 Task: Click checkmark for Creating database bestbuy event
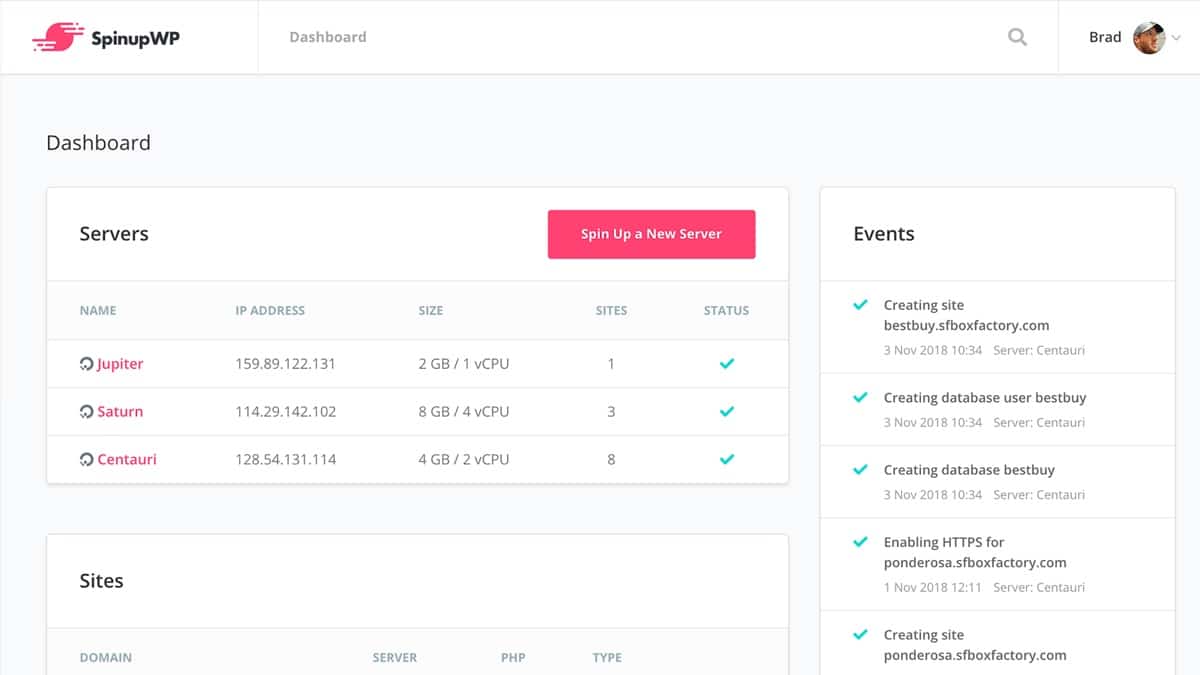tap(860, 469)
